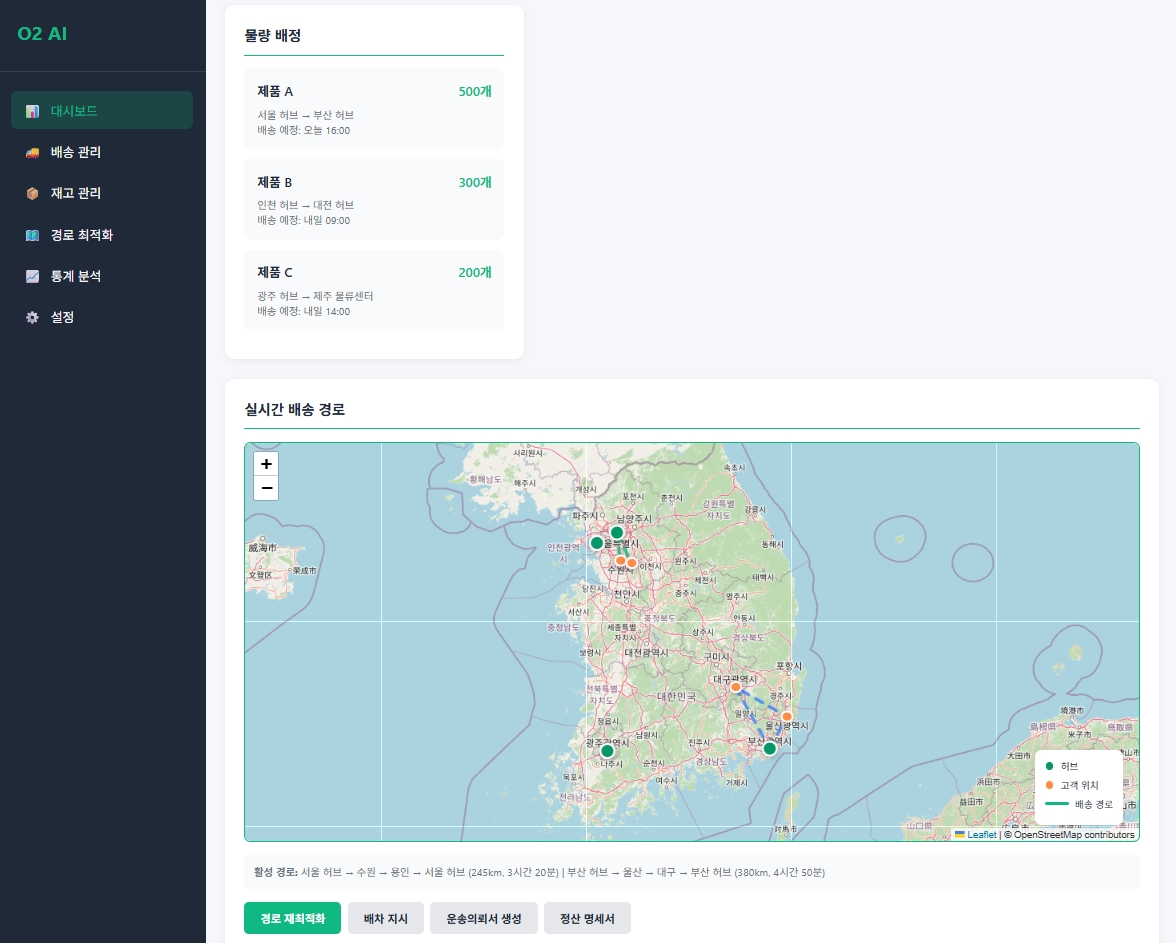Open the 정산 명세서 button
Image resolution: width=1176 pixels, height=943 pixels.
[587, 918]
